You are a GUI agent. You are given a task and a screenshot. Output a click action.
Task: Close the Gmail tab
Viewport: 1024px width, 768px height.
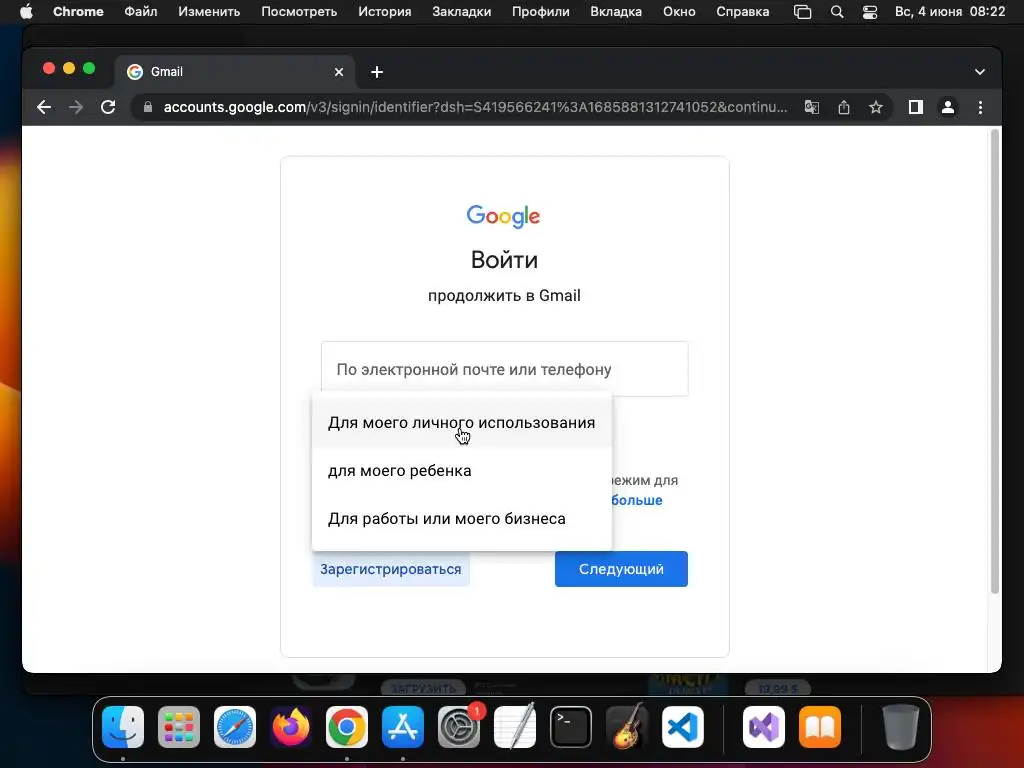pos(339,72)
